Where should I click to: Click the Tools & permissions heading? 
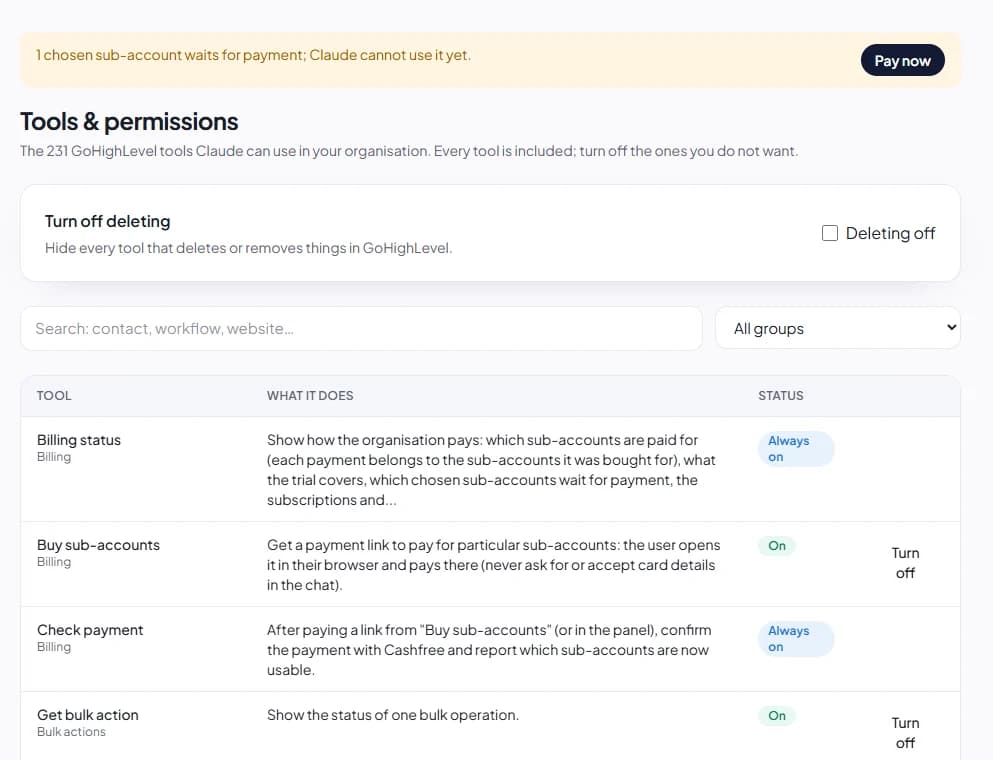(x=129, y=122)
